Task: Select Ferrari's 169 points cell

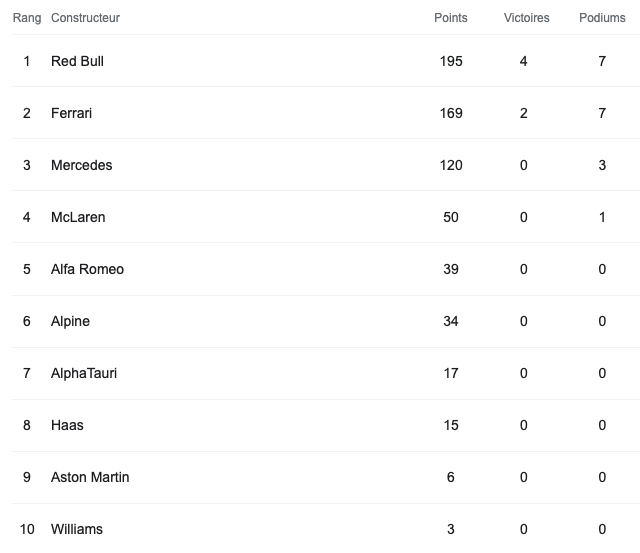Action: click(x=451, y=113)
